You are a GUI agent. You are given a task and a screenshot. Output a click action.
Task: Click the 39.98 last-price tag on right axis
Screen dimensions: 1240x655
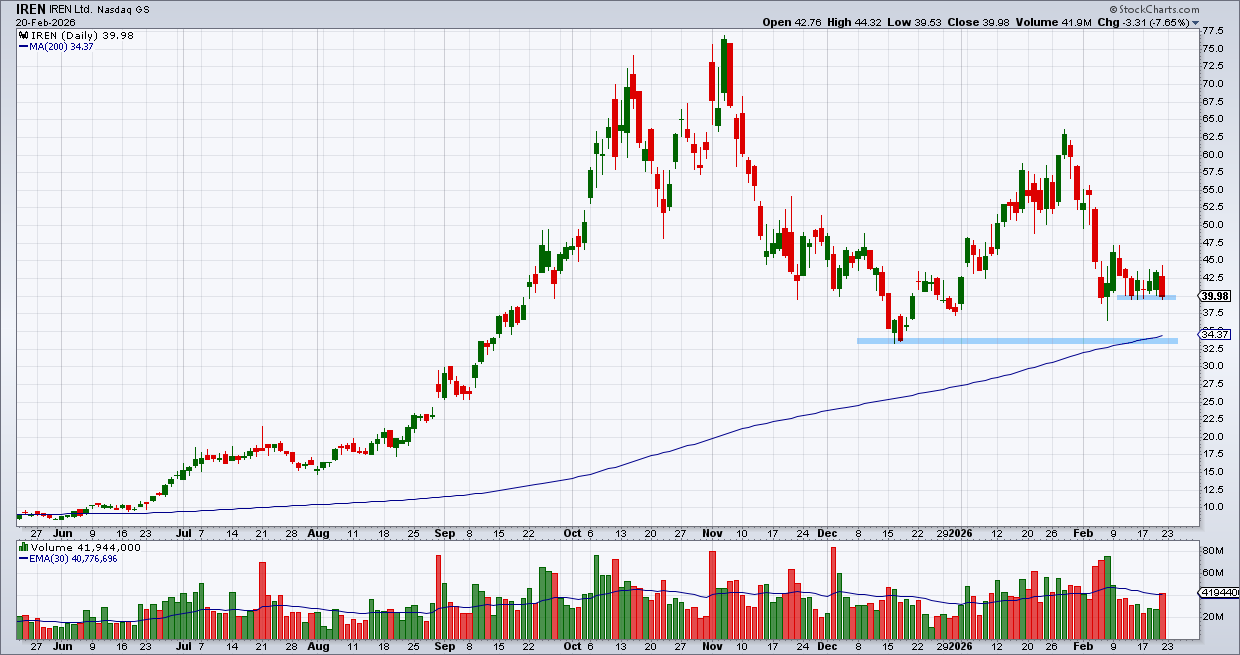tap(1216, 296)
